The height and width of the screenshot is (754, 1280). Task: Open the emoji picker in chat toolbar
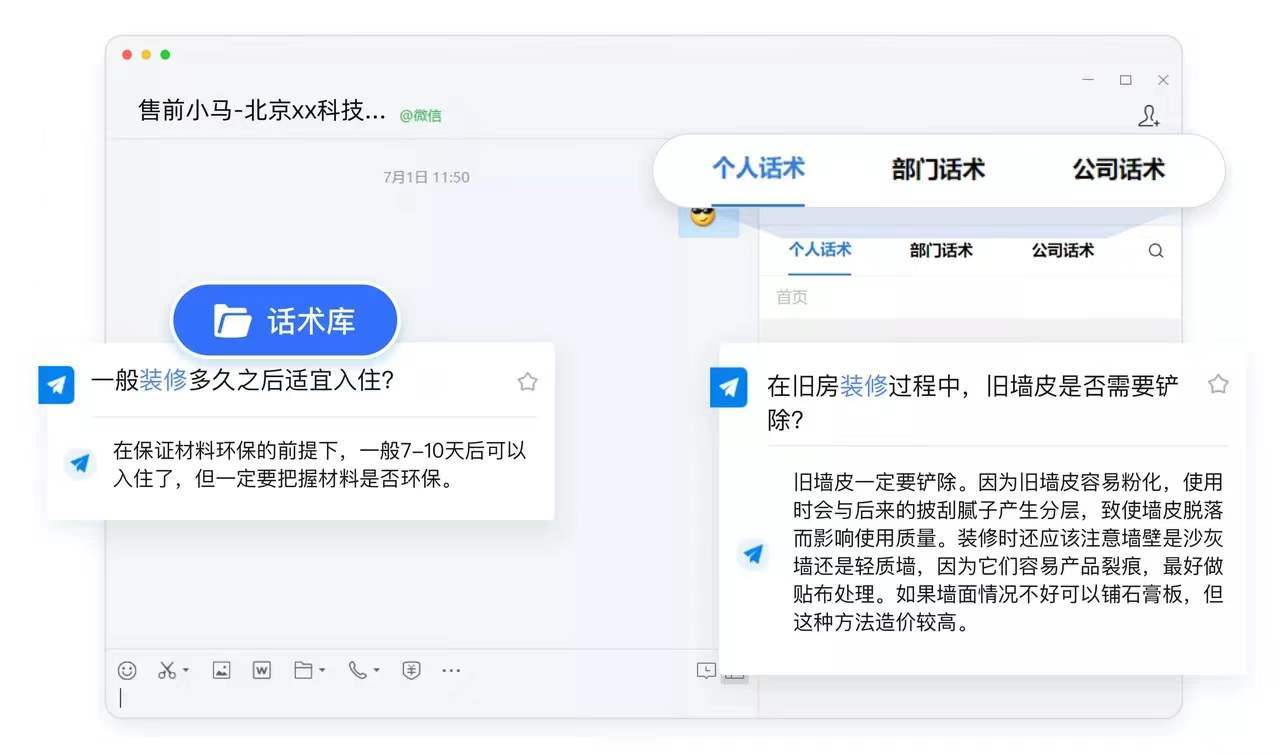coord(127,670)
